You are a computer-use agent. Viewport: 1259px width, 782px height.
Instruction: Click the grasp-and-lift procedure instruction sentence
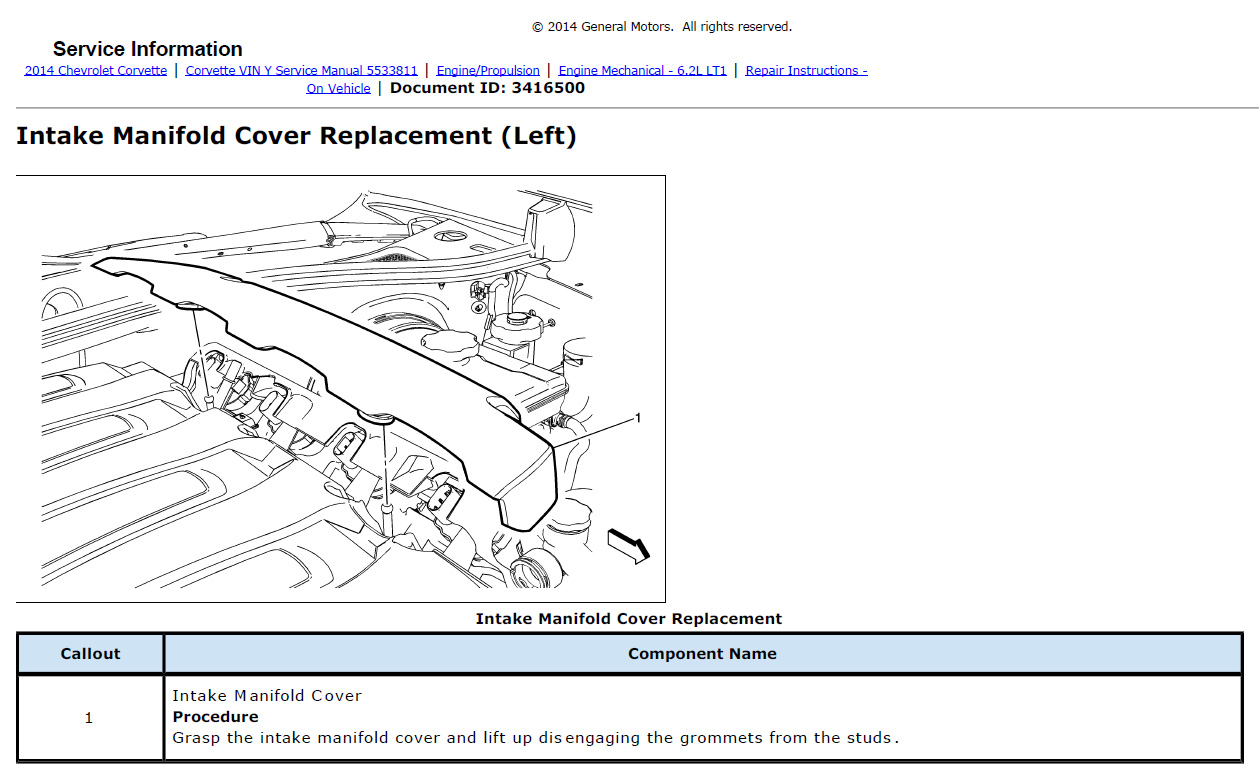click(535, 739)
